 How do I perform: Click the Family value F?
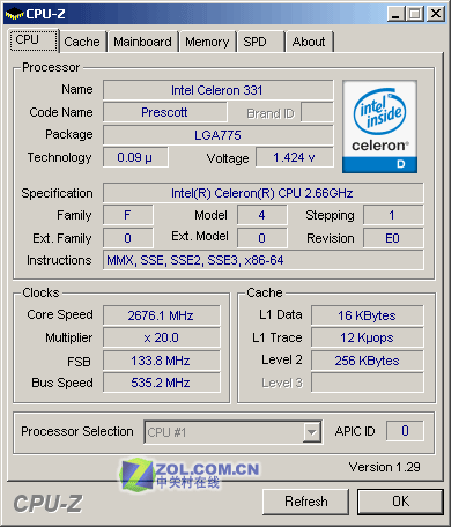[128, 215]
